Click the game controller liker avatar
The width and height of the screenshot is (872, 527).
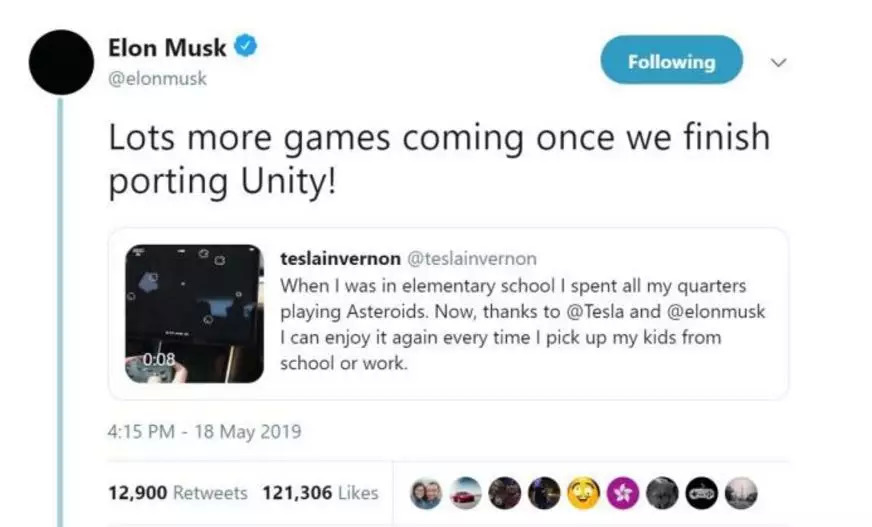(701, 493)
